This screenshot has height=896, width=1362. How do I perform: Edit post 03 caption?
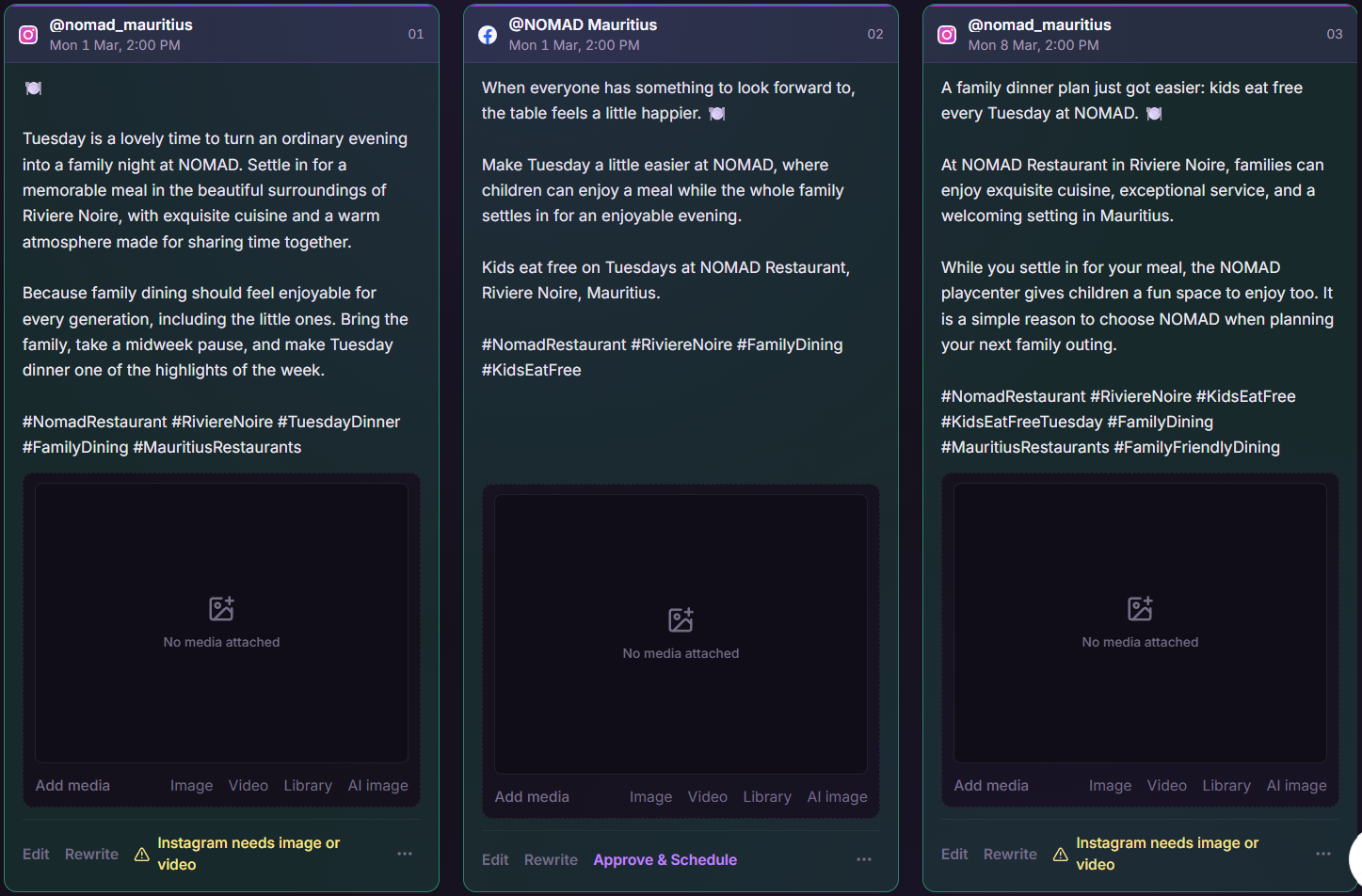(x=954, y=854)
